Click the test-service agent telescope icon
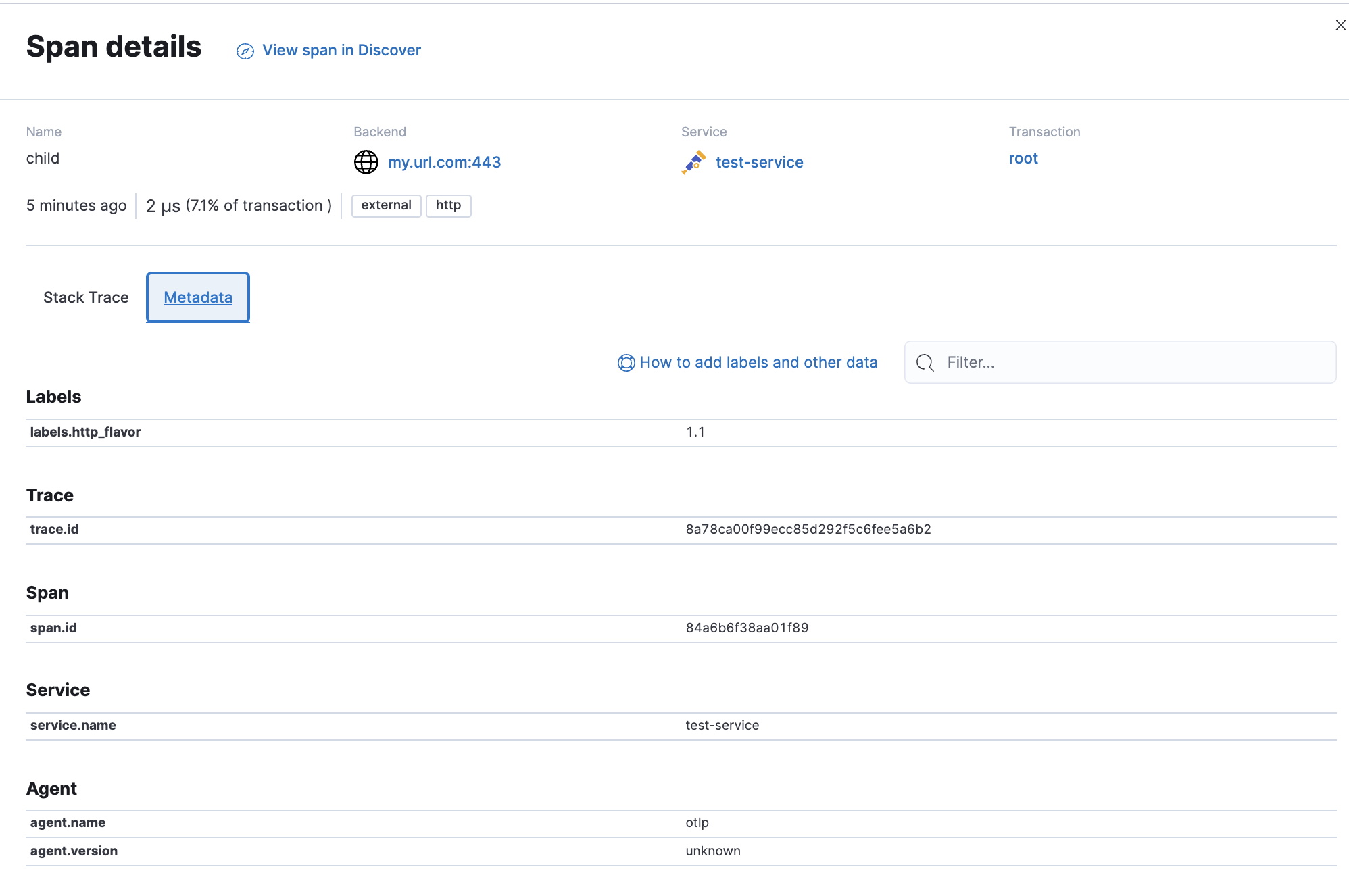The image size is (1349, 896). (694, 163)
